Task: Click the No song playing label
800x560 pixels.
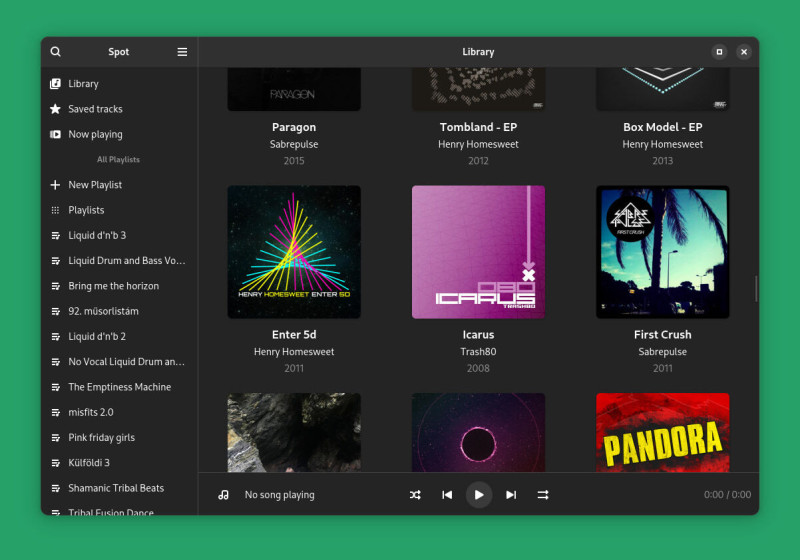Action: (x=280, y=495)
